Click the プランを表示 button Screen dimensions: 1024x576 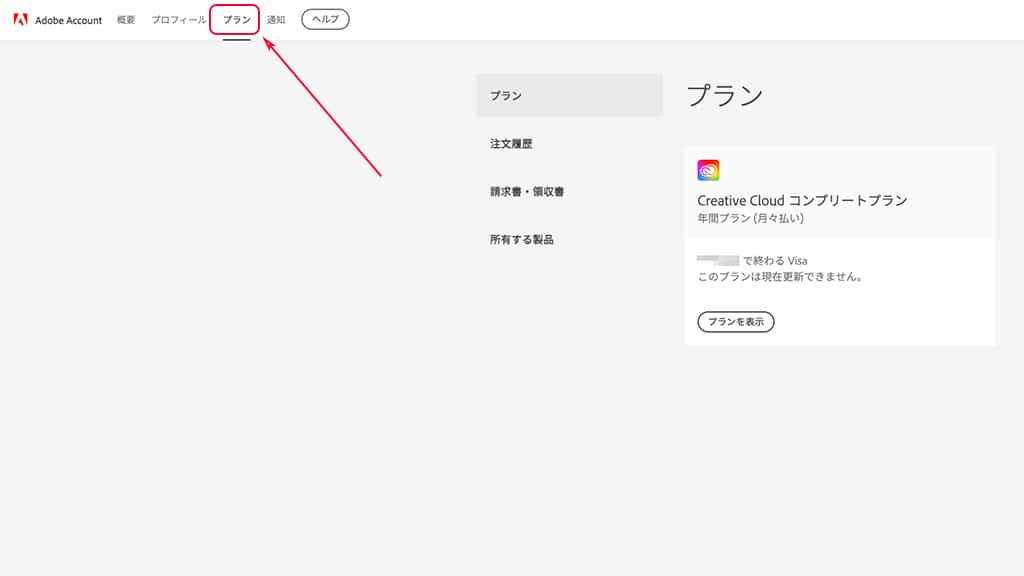(736, 321)
